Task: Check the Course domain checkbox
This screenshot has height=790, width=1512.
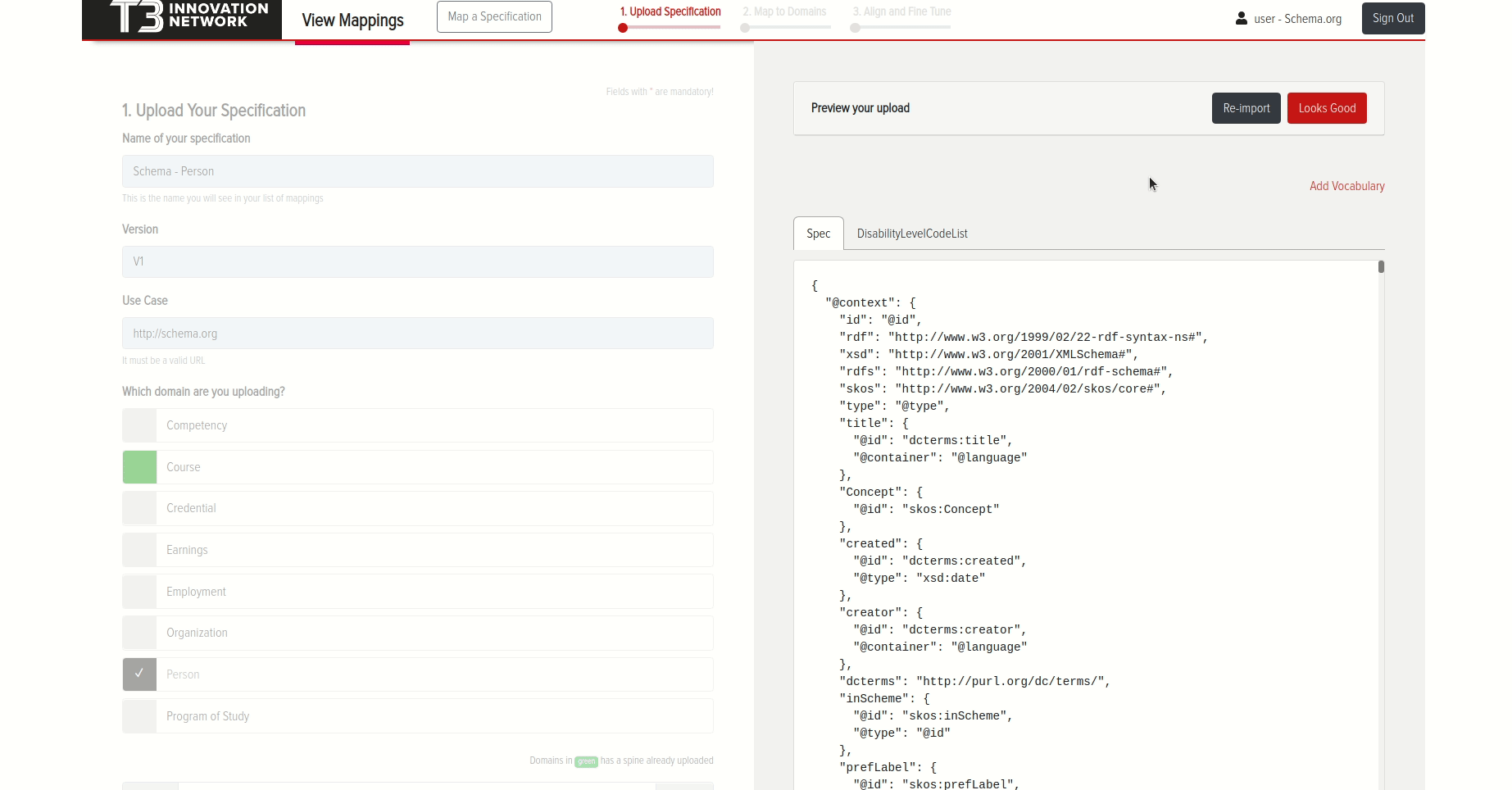Action: click(139, 467)
